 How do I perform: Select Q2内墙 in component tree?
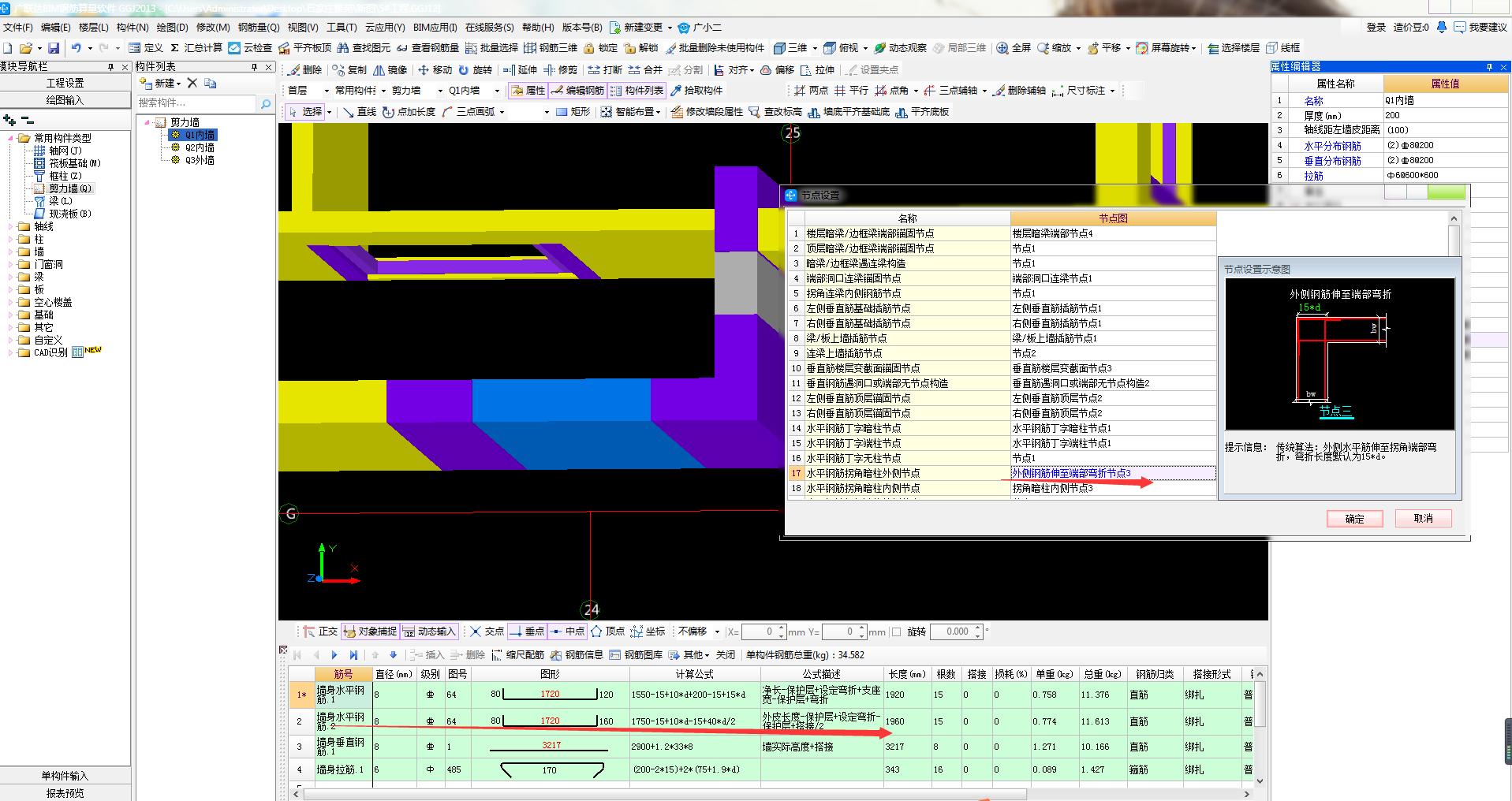click(200, 147)
